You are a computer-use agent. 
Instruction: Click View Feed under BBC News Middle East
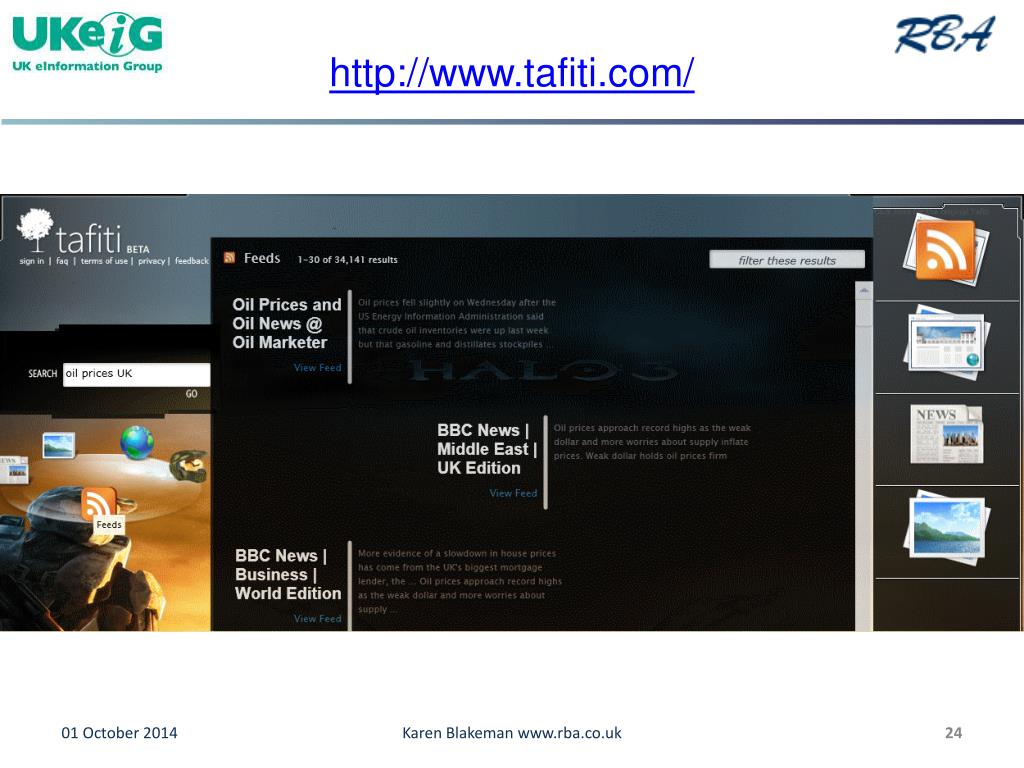(x=513, y=493)
